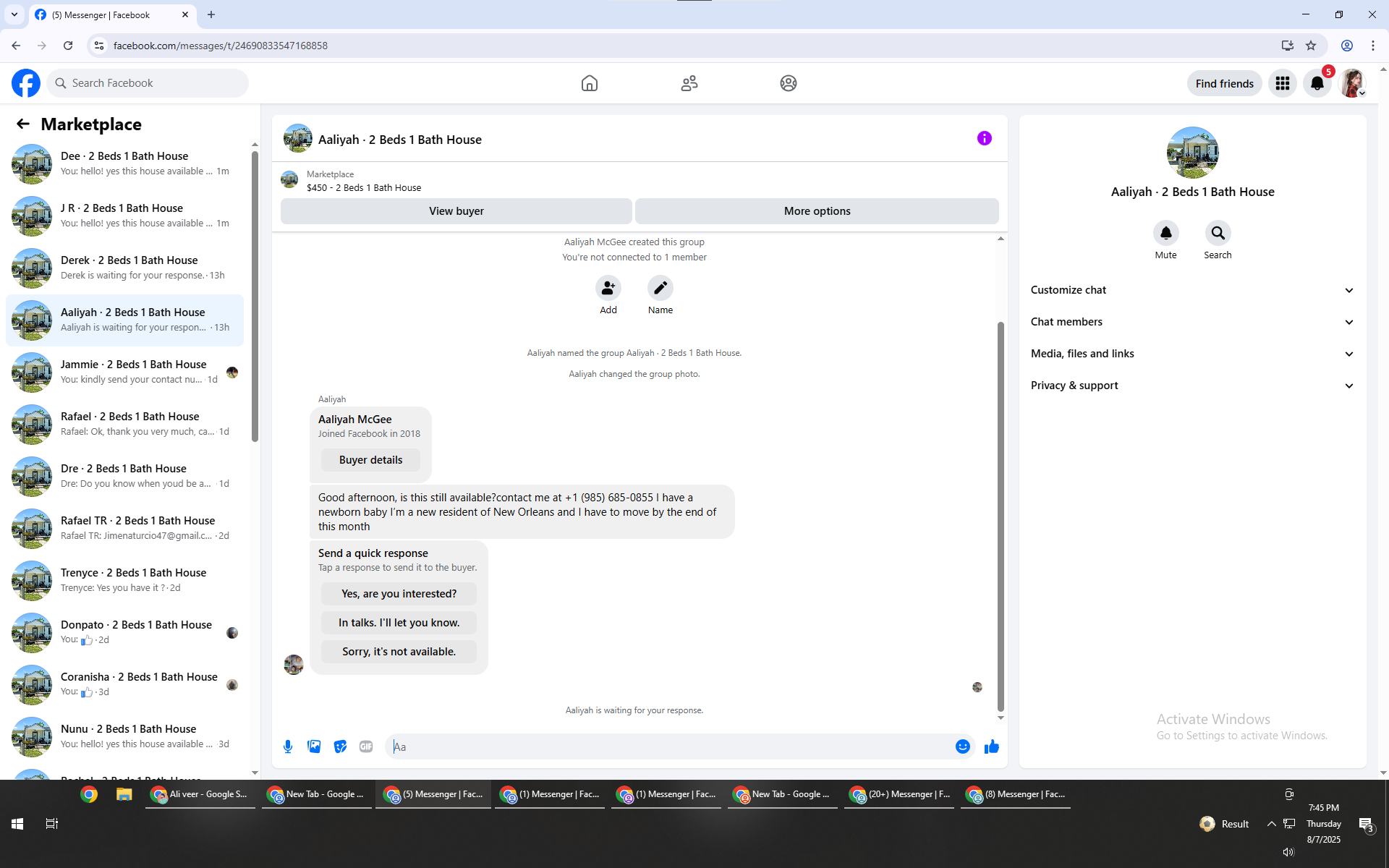Viewport: 1389px width, 868px height.
Task: Click the Find friends button
Action: pyautogui.click(x=1225, y=83)
